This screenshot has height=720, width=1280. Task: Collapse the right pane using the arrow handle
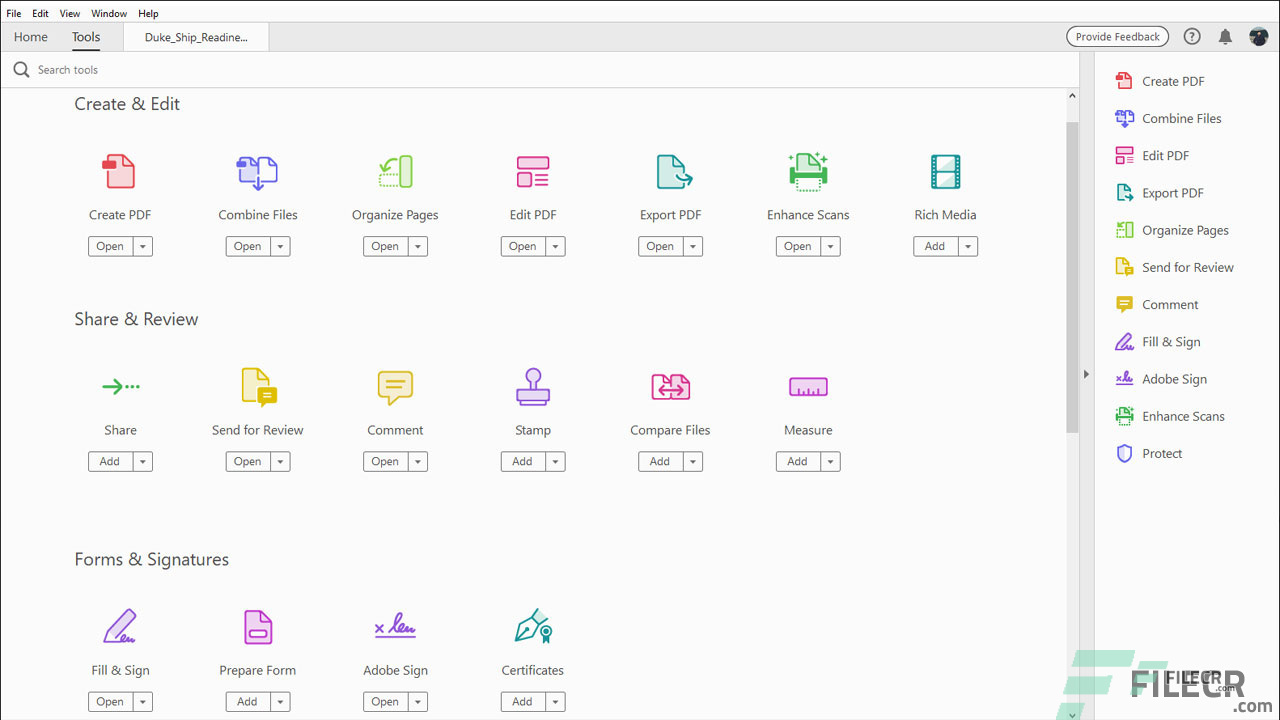pos(1086,374)
